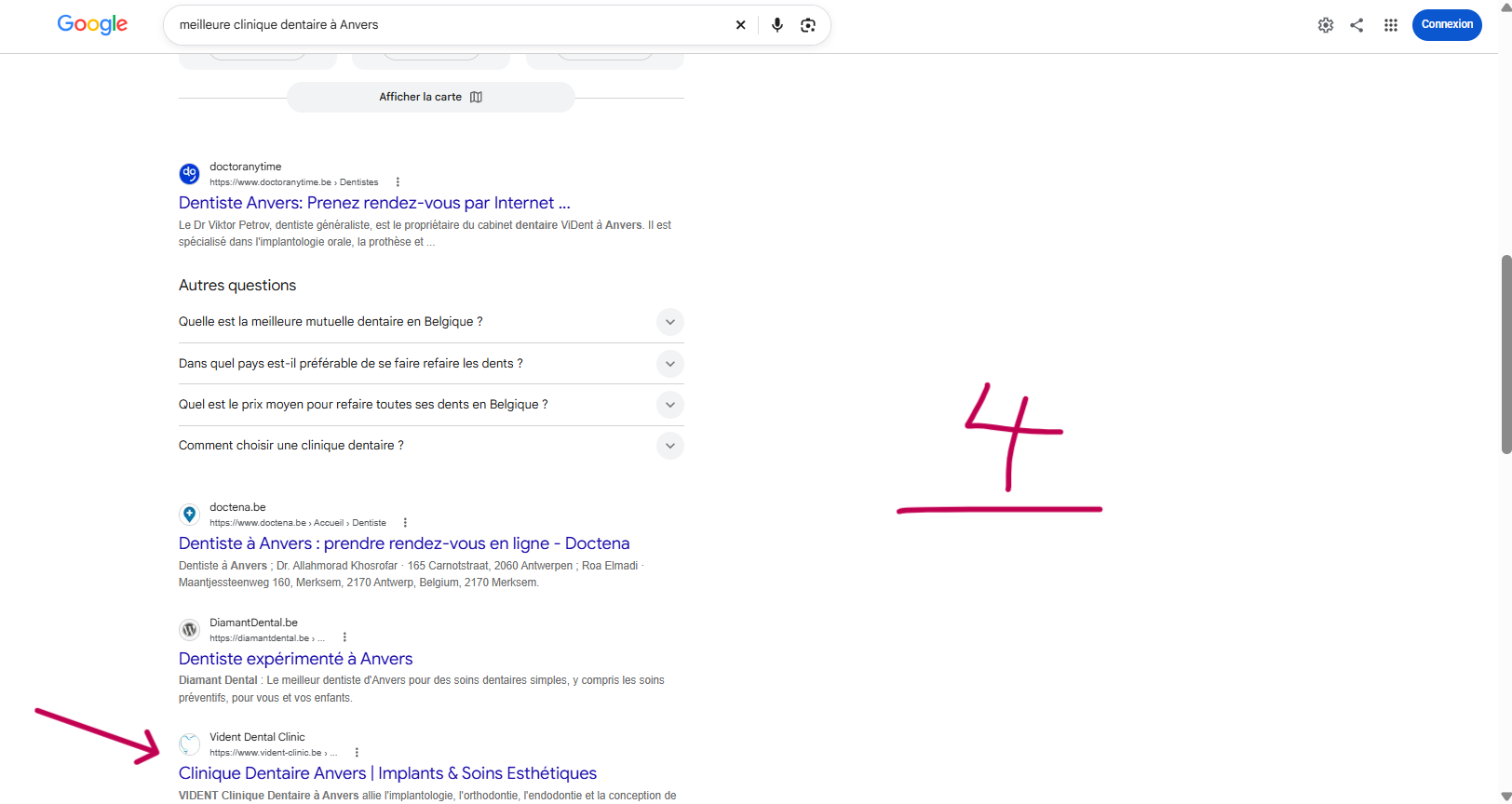Screen dimensions: 1512x804
Task: Open more options for DiamantDental result
Action: click(344, 637)
